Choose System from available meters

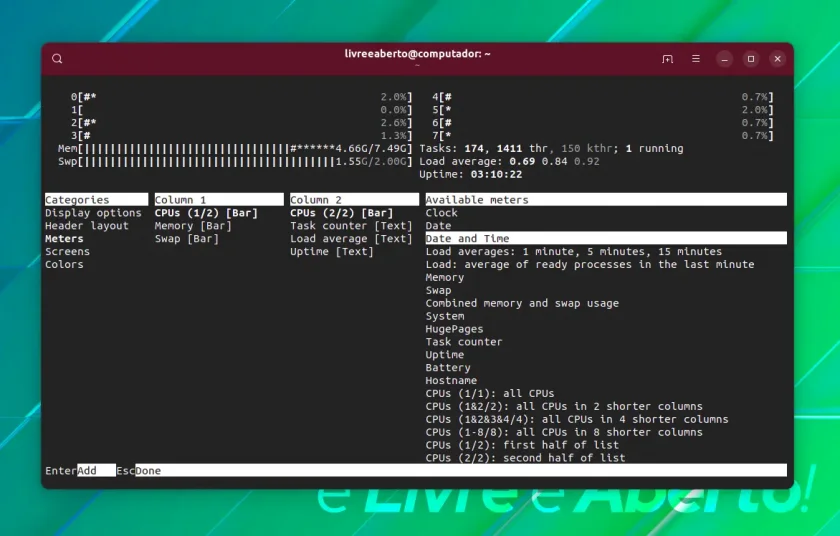[x=445, y=316]
